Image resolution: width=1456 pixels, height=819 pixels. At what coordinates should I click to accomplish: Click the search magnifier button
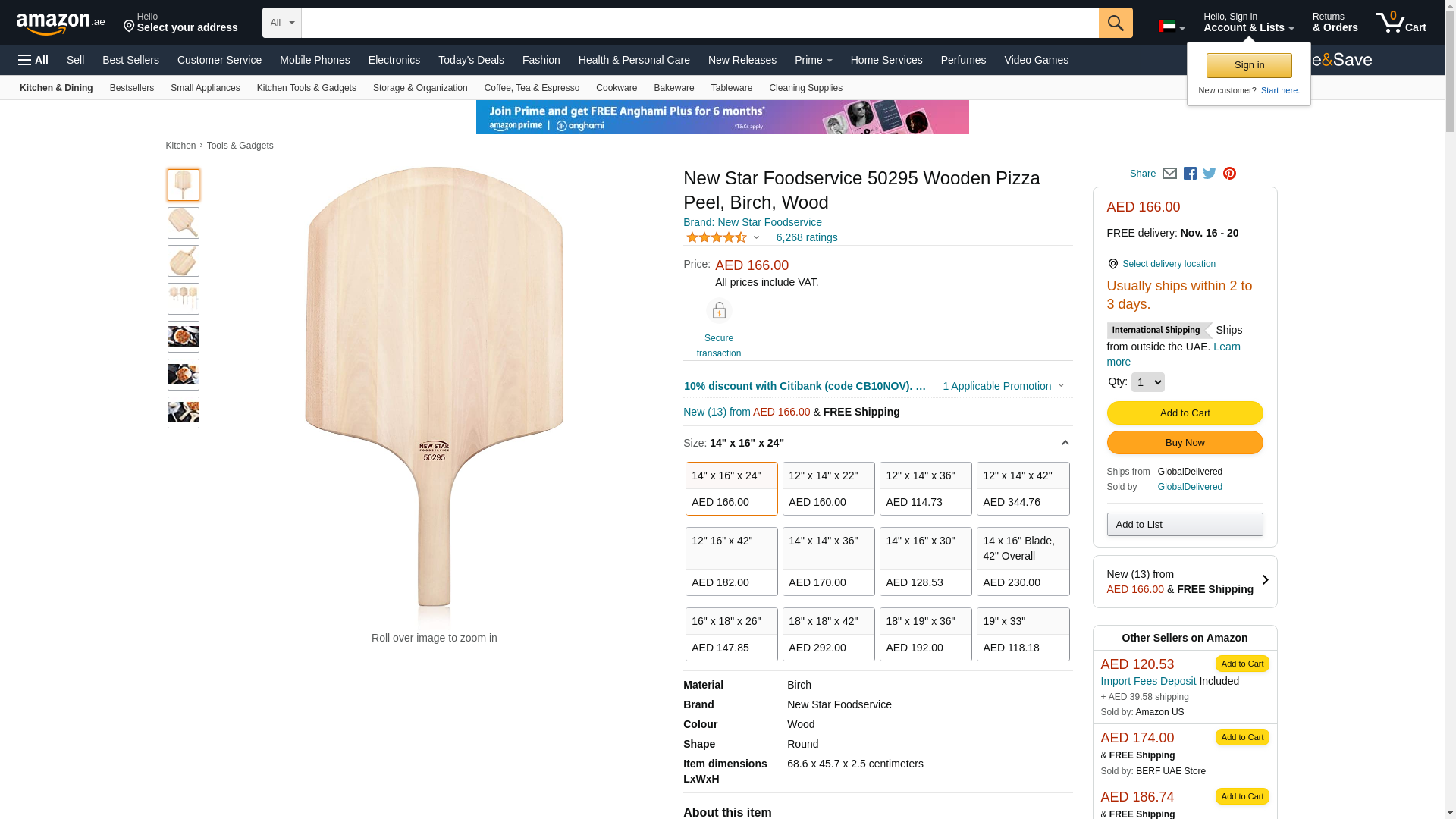pyautogui.click(x=1115, y=23)
